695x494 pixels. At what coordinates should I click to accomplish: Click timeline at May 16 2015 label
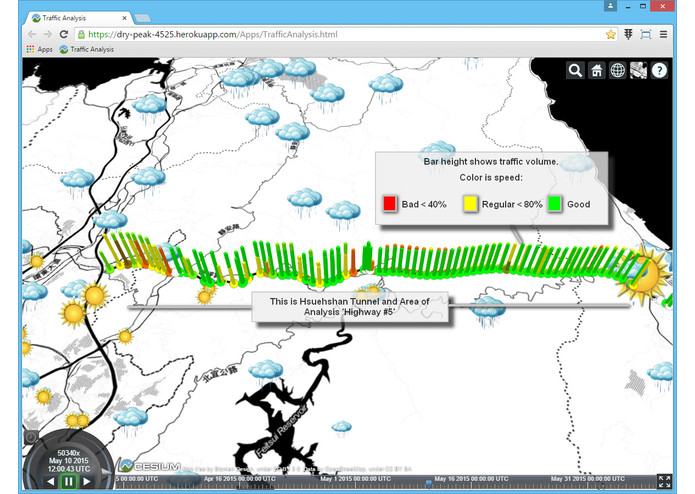[x=471, y=479]
